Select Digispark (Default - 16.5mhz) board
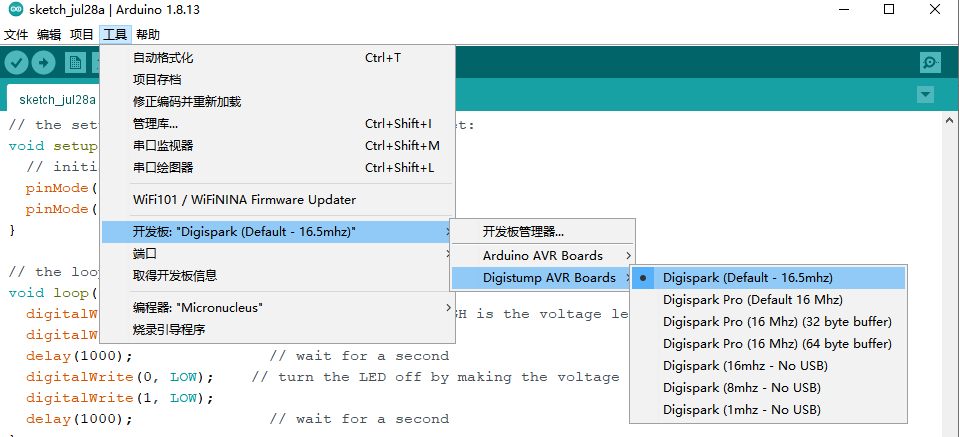 coord(768,277)
